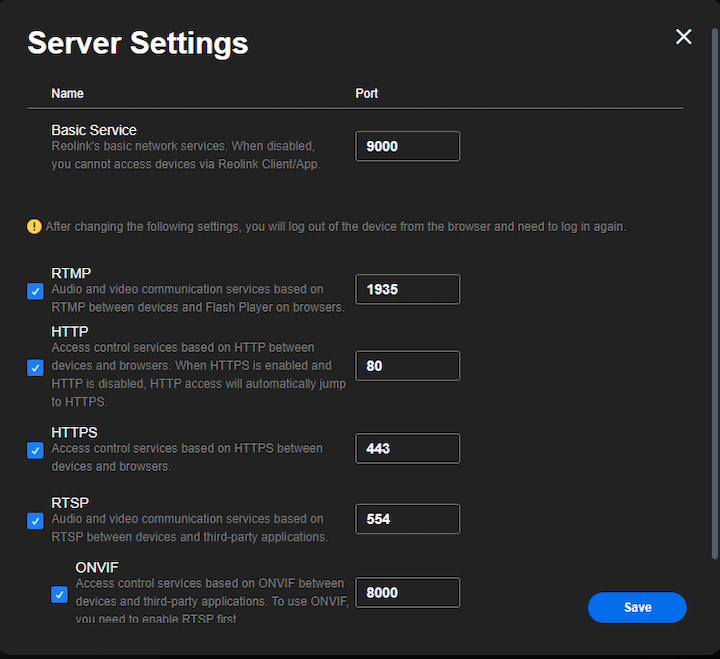Click the ONVIF enable RTSP first description

(x=212, y=601)
